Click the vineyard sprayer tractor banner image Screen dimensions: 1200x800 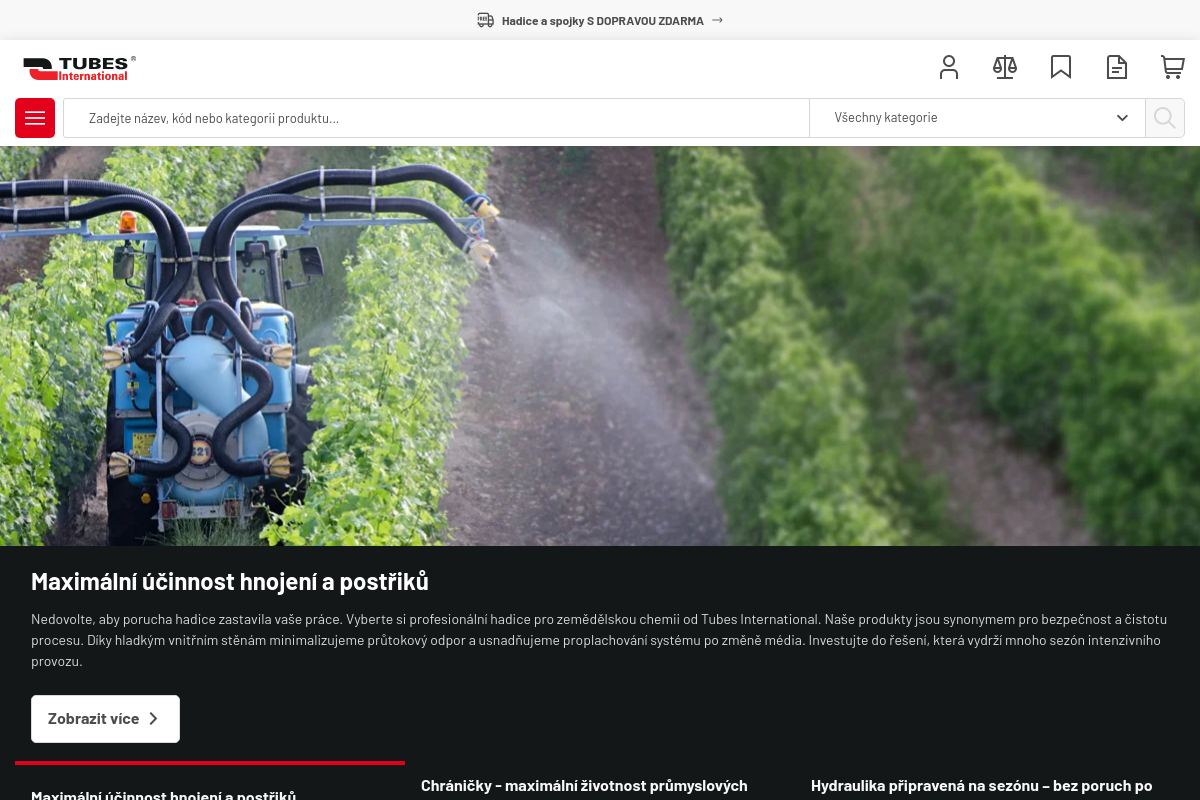click(x=600, y=345)
